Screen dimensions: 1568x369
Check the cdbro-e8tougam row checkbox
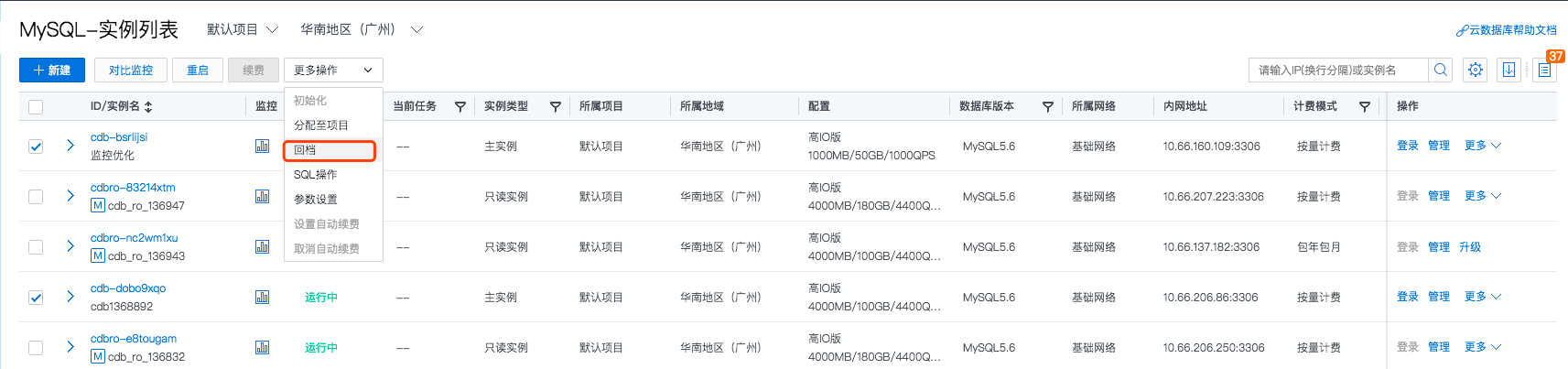[36, 348]
